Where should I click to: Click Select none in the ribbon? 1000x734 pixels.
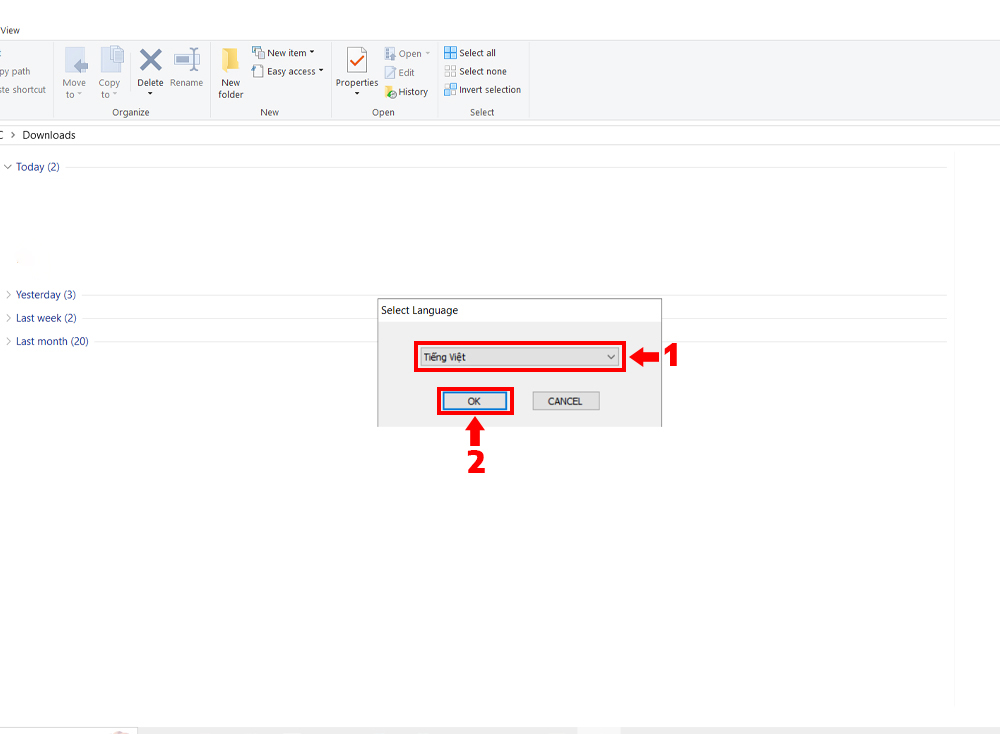(x=476, y=71)
